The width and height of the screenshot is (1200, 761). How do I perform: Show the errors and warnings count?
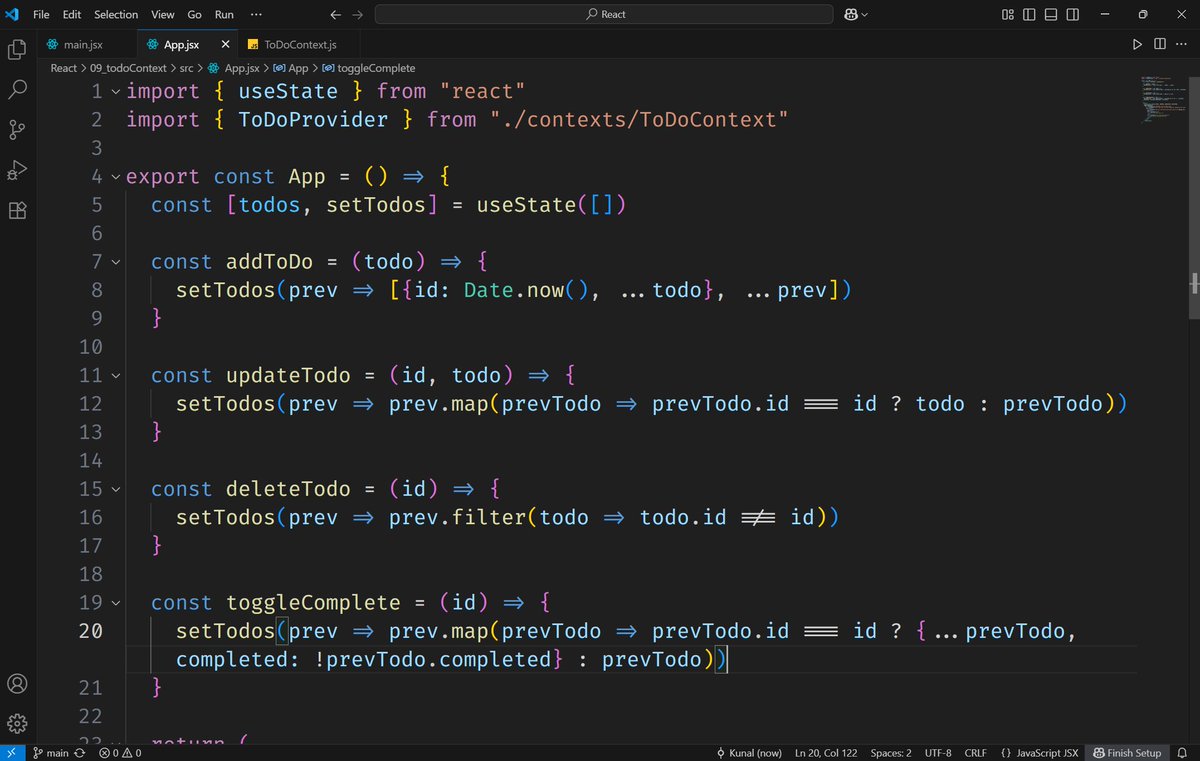pos(120,752)
